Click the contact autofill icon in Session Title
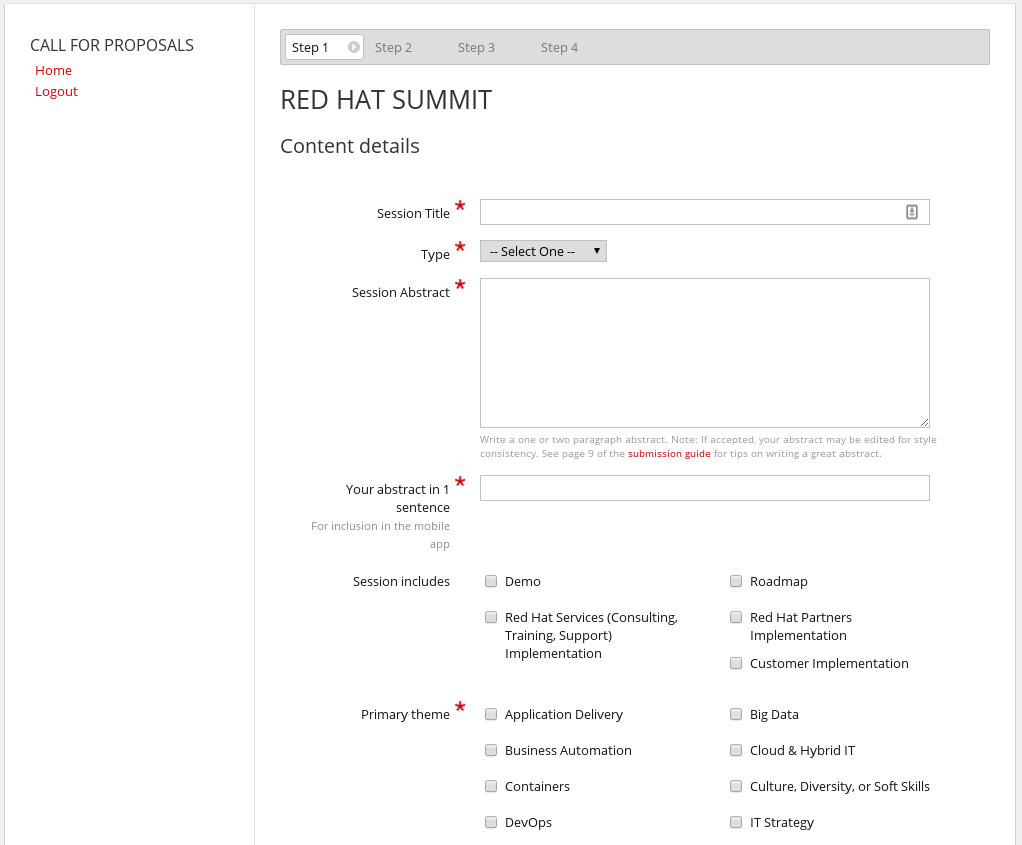This screenshot has height=845, width=1022. (x=911, y=212)
